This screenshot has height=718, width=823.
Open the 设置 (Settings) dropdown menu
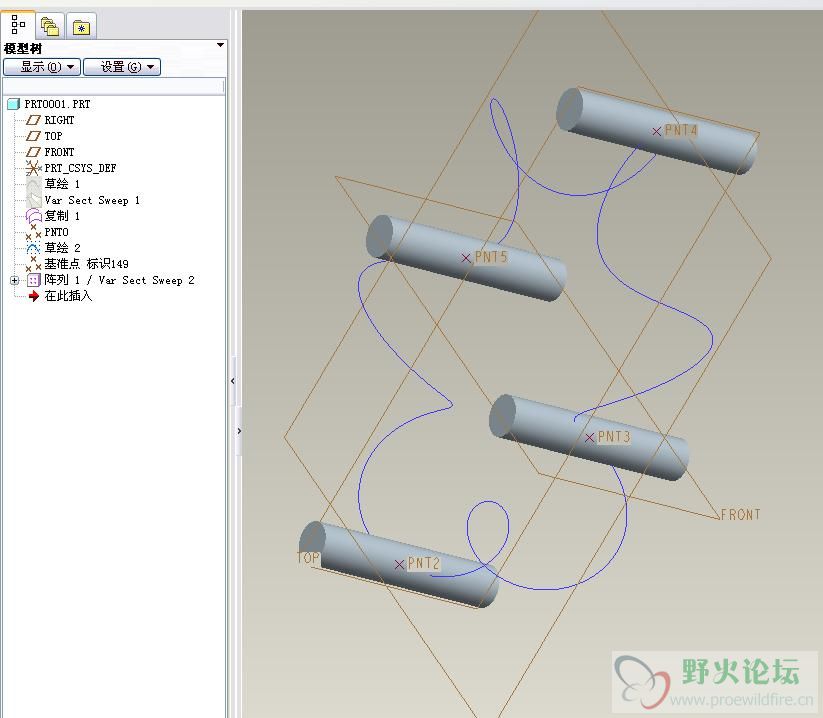[x=122, y=67]
